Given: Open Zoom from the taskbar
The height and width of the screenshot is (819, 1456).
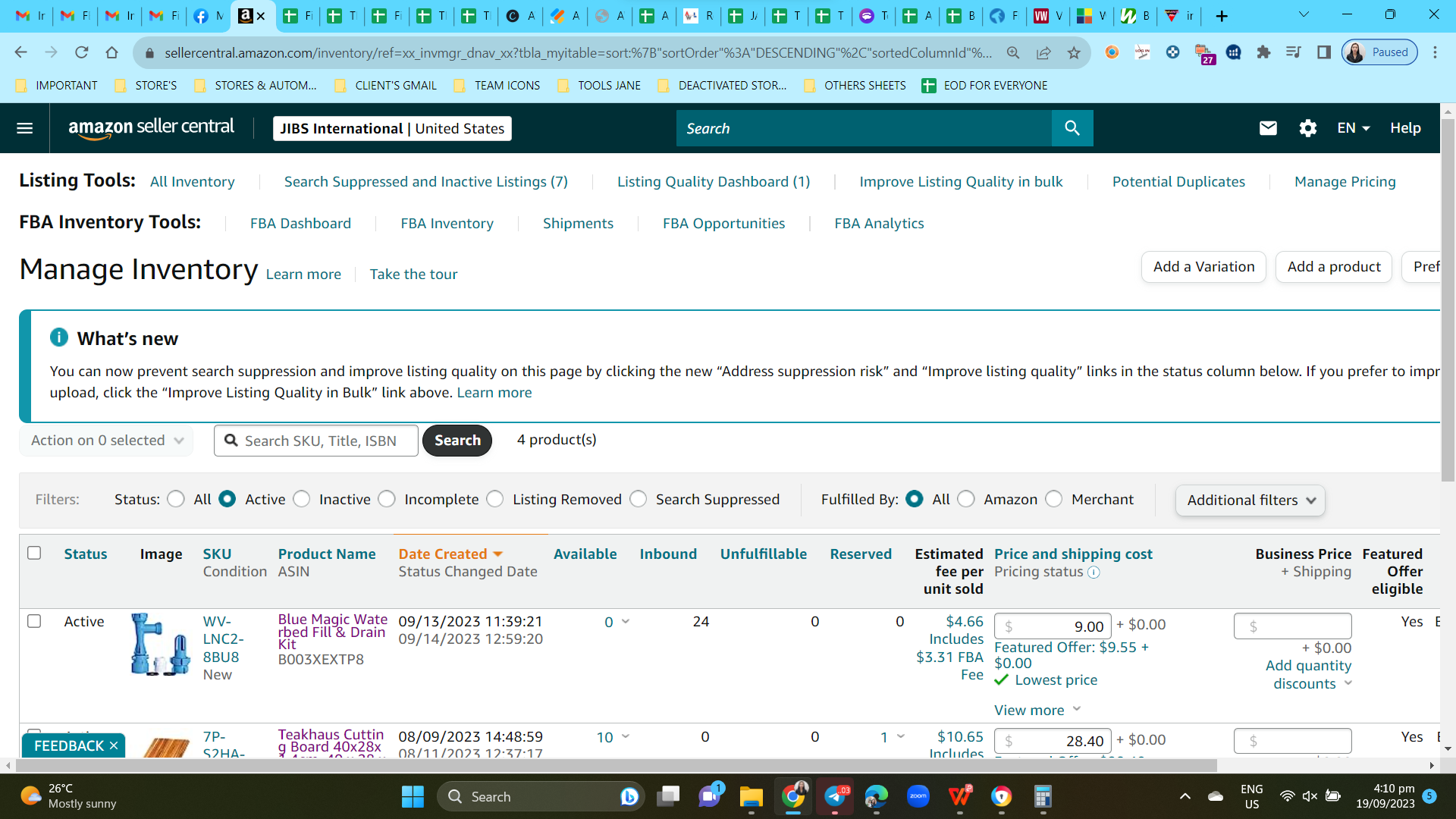Looking at the screenshot, I should [x=918, y=797].
